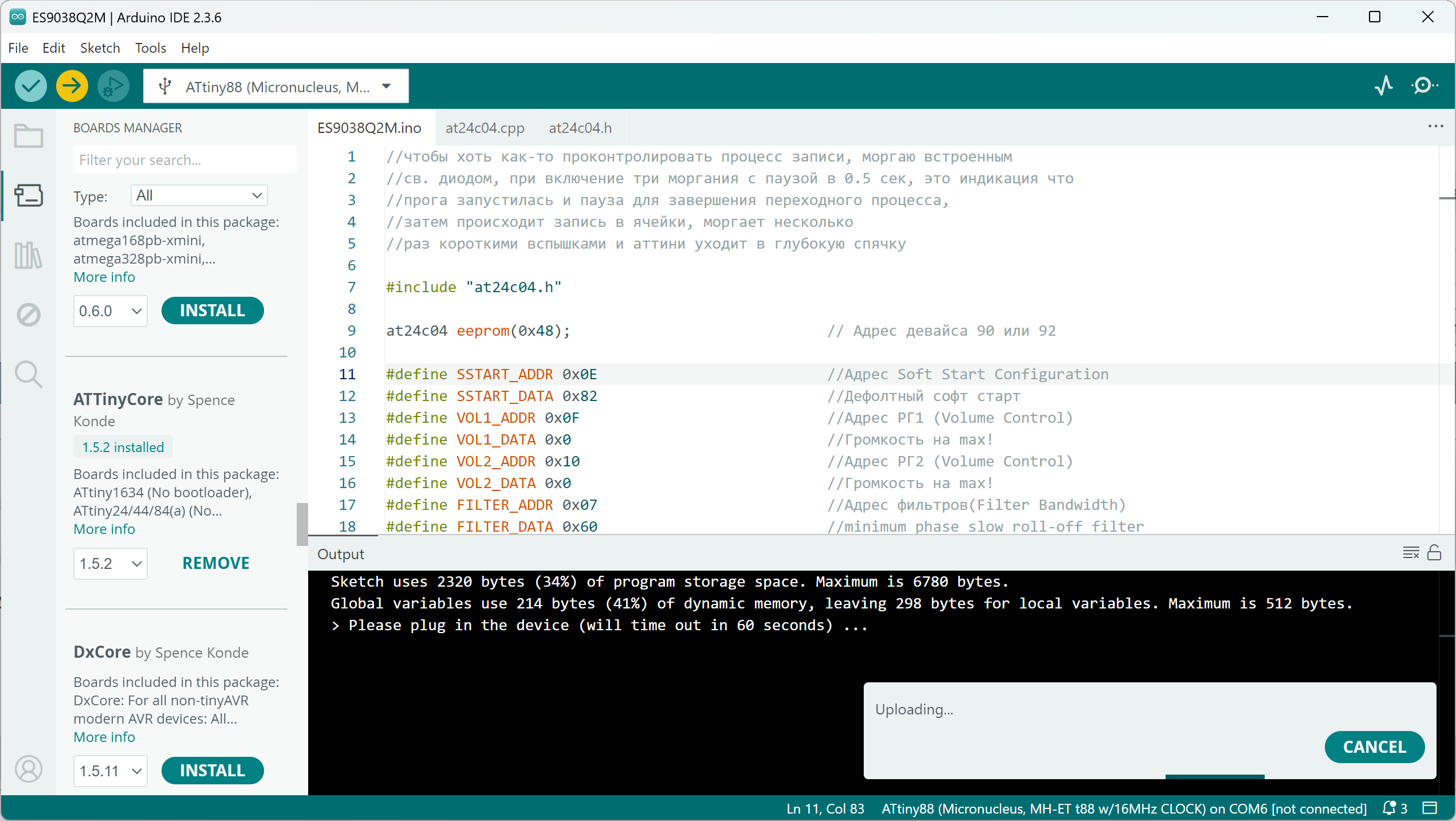Click the Ln 11, Col 83 status entry
Screen dimensions: 1456x821
tap(825, 808)
